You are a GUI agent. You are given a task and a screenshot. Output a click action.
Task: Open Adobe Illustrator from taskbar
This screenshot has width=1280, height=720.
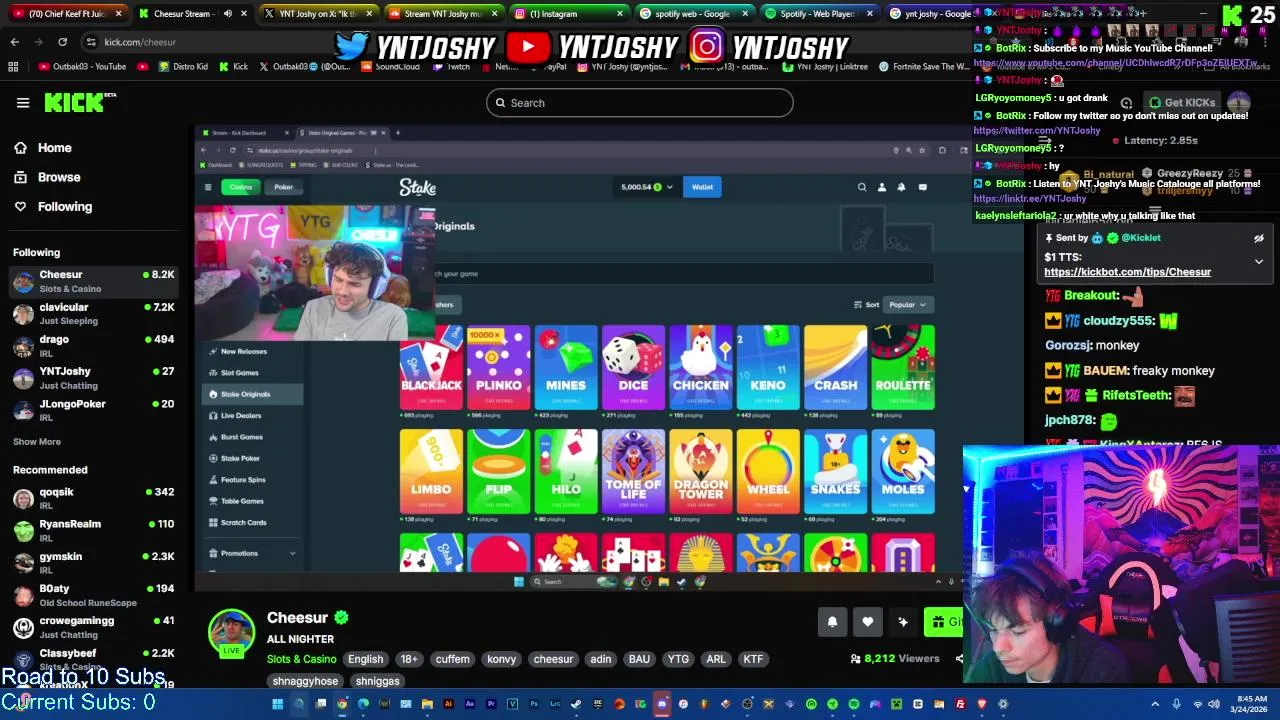coord(449,704)
